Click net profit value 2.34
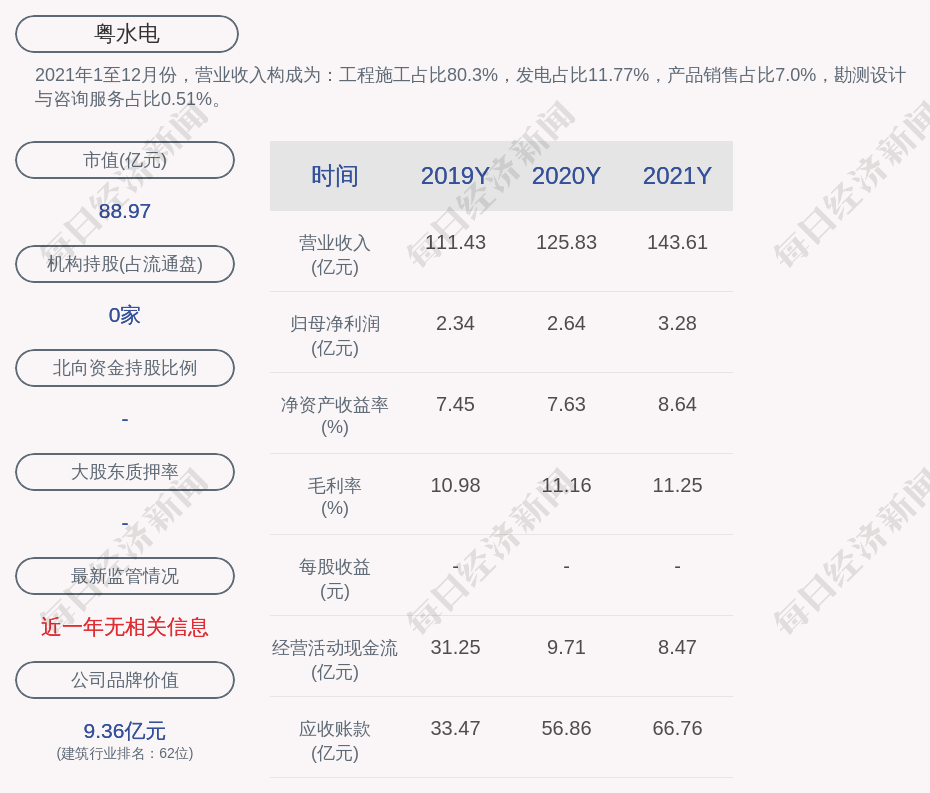The image size is (930, 793). pyautogui.click(x=455, y=323)
